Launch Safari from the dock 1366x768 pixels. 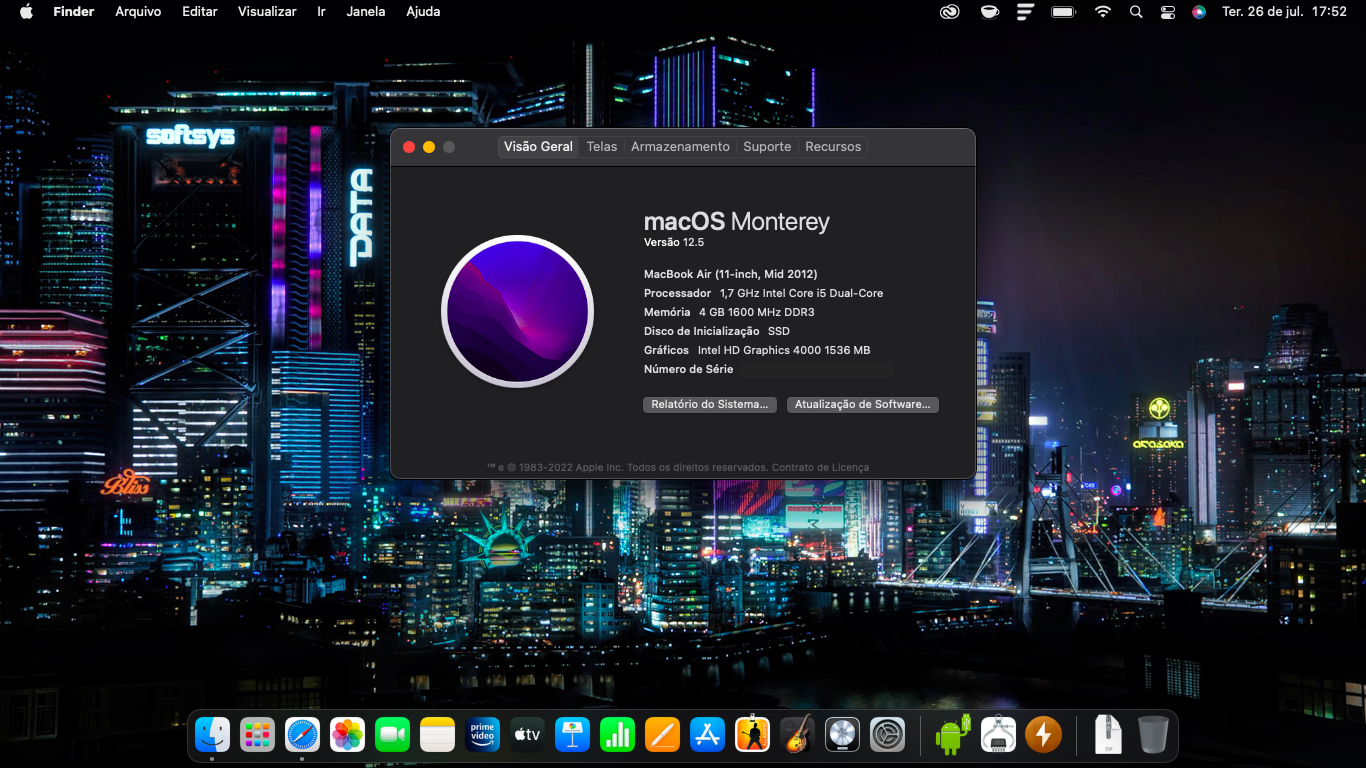click(x=302, y=735)
